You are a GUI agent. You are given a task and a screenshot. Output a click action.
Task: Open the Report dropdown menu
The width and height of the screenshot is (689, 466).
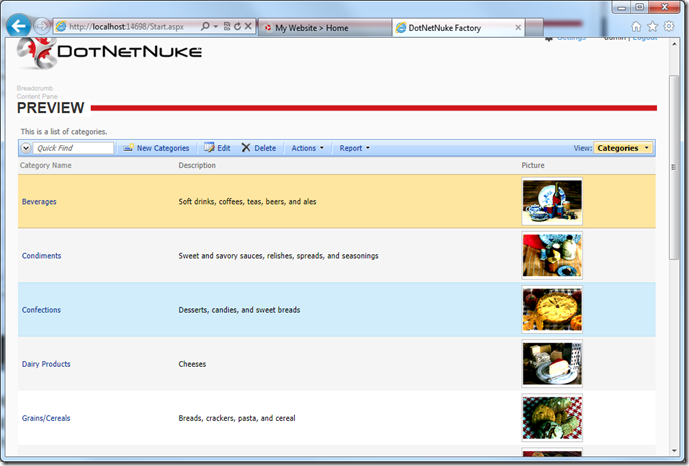(x=355, y=148)
